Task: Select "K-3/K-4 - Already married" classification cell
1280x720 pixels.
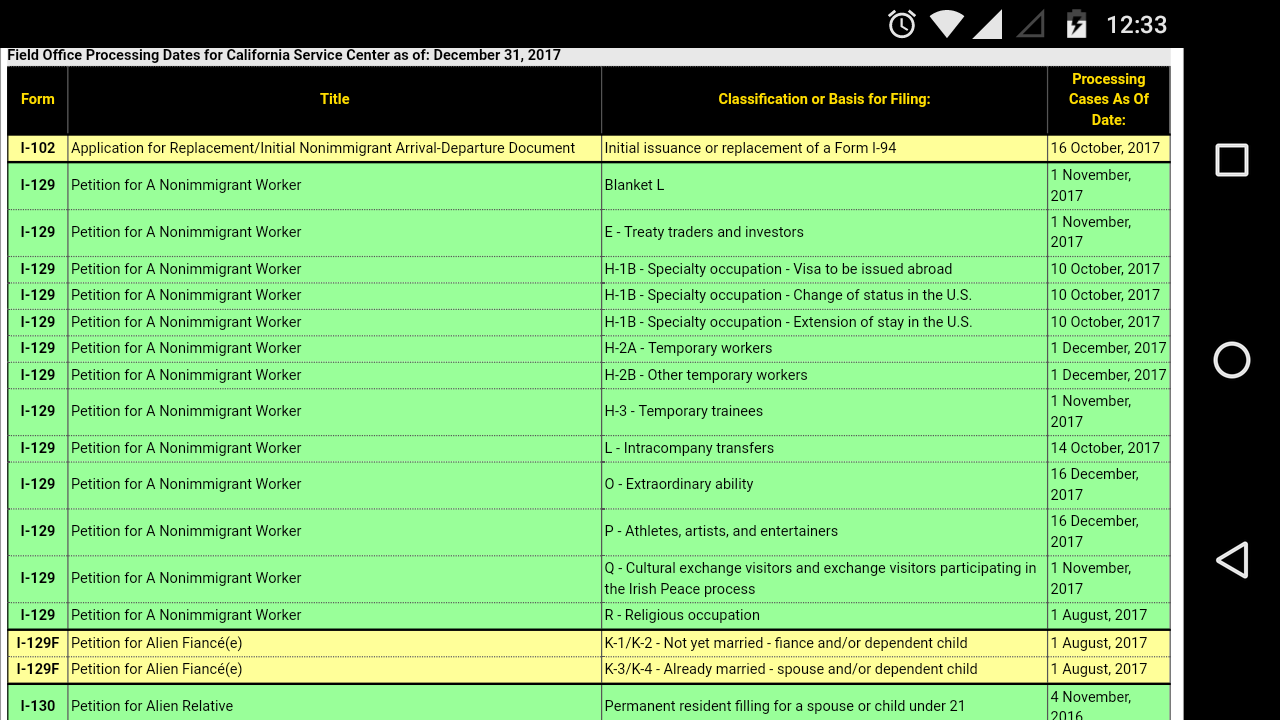Action: [824, 669]
